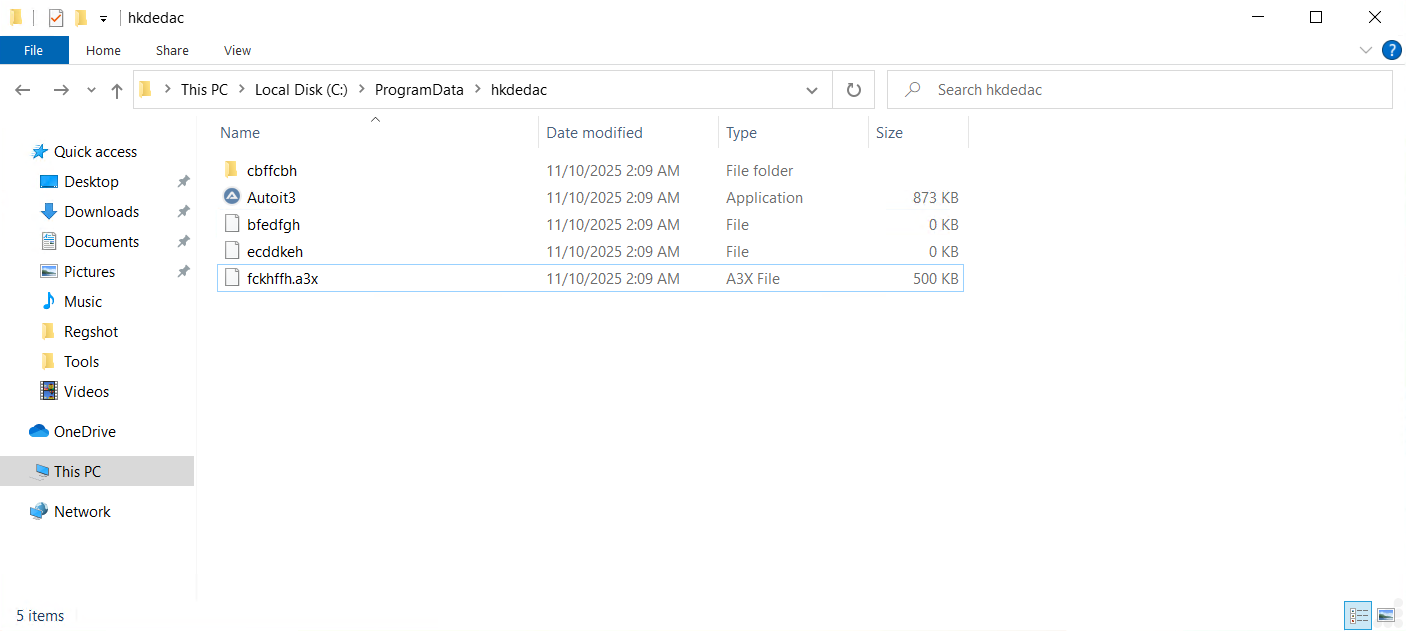Open recent locations dropdown arrow
The width and height of the screenshot is (1406, 631).
point(91,90)
